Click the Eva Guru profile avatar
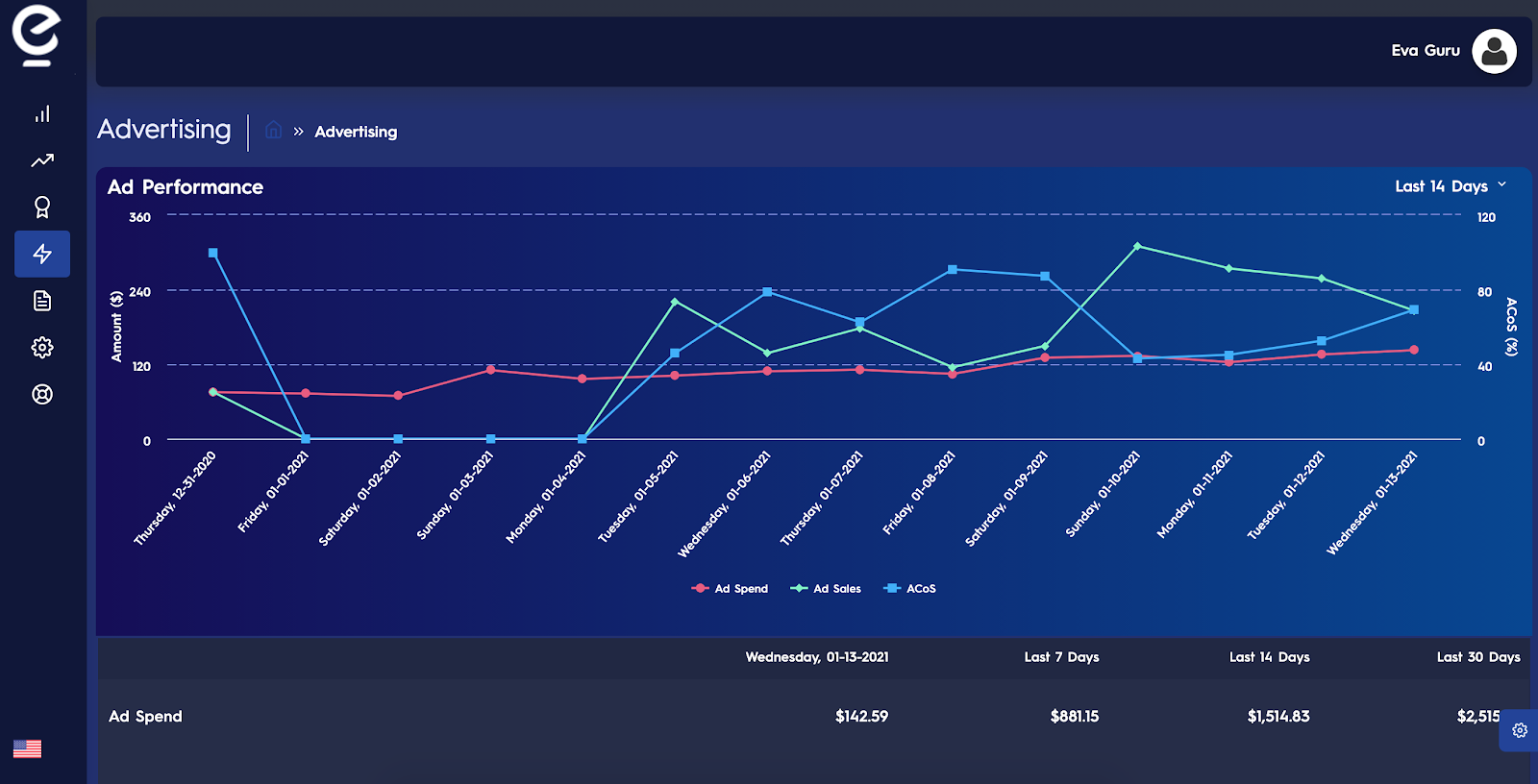 click(x=1494, y=51)
